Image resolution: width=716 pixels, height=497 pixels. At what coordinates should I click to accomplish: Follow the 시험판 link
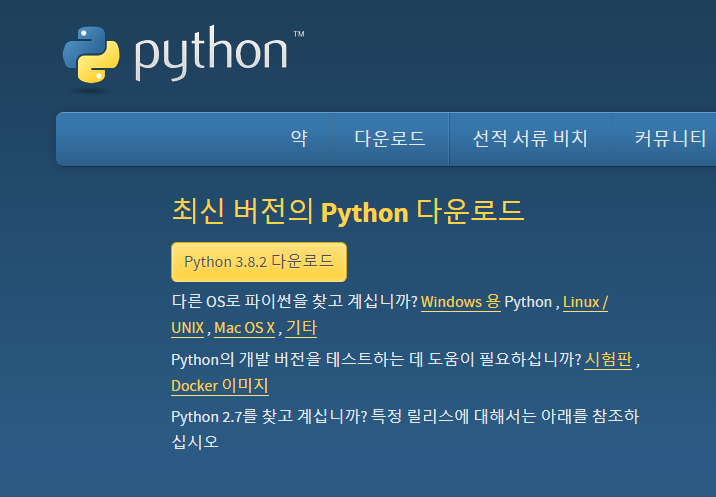tap(608, 360)
